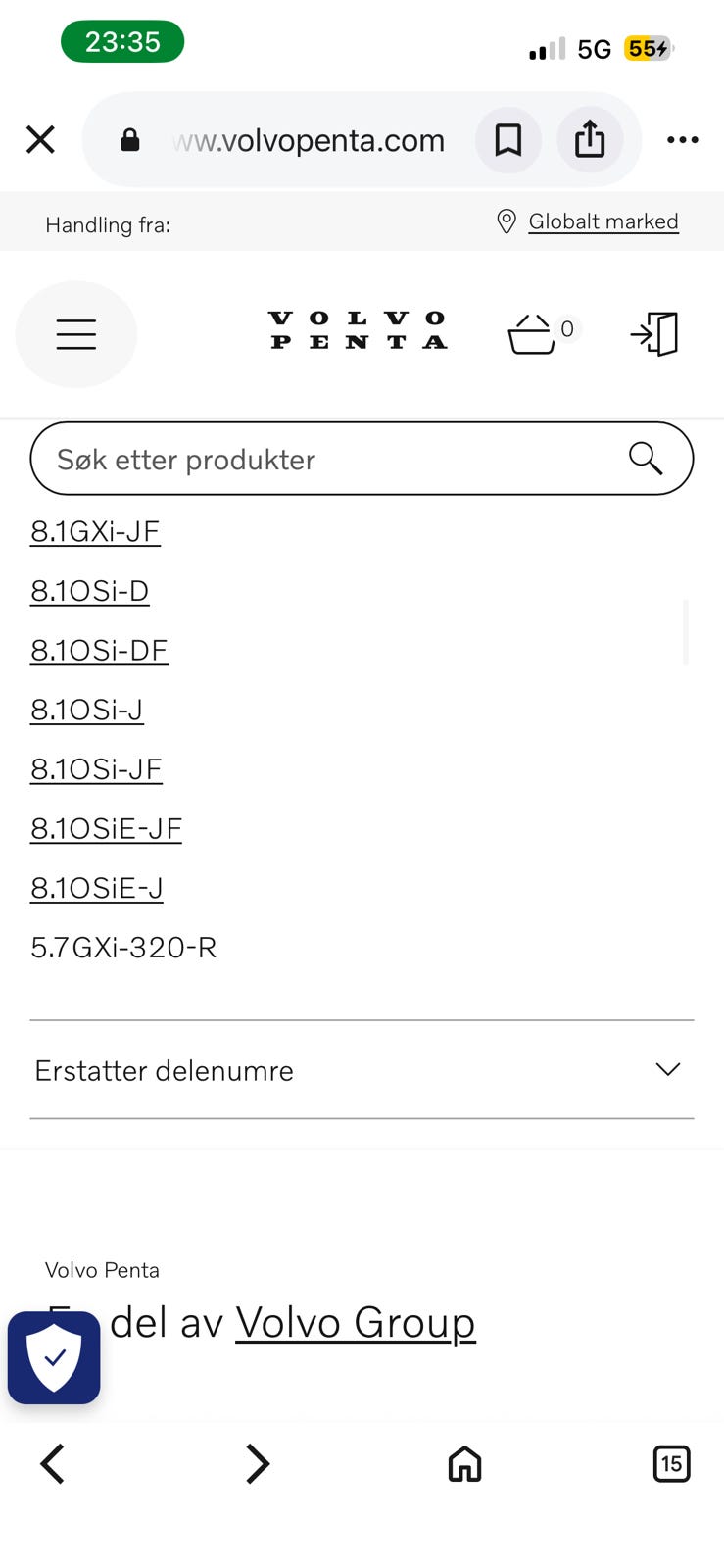724x1568 pixels.
Task: Expand the Erstatter delenumre section
Action: point(362,1070)
